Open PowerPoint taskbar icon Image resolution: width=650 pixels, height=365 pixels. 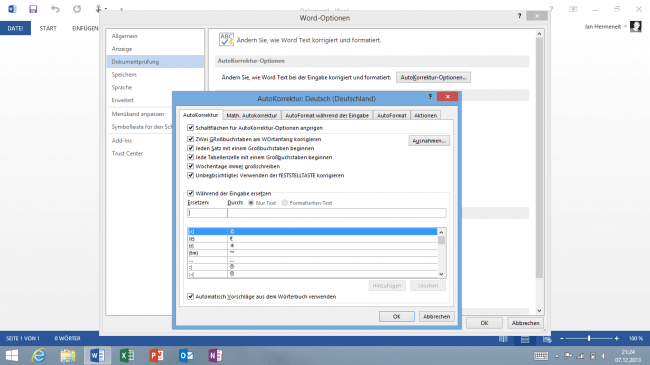(157, 355)
